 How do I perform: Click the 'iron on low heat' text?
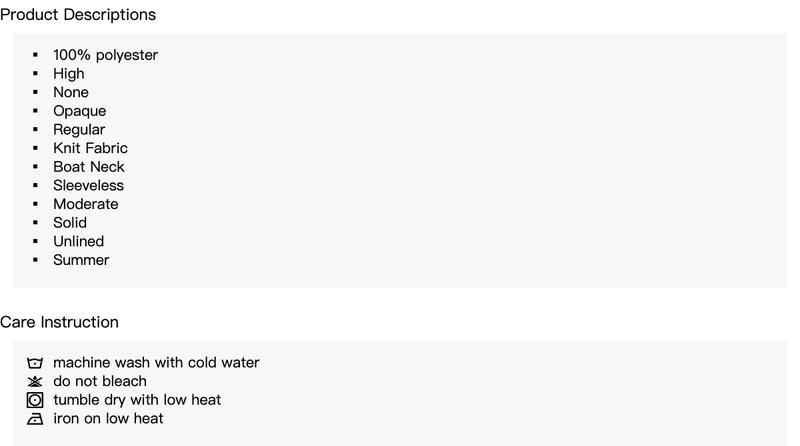[108, 418]
